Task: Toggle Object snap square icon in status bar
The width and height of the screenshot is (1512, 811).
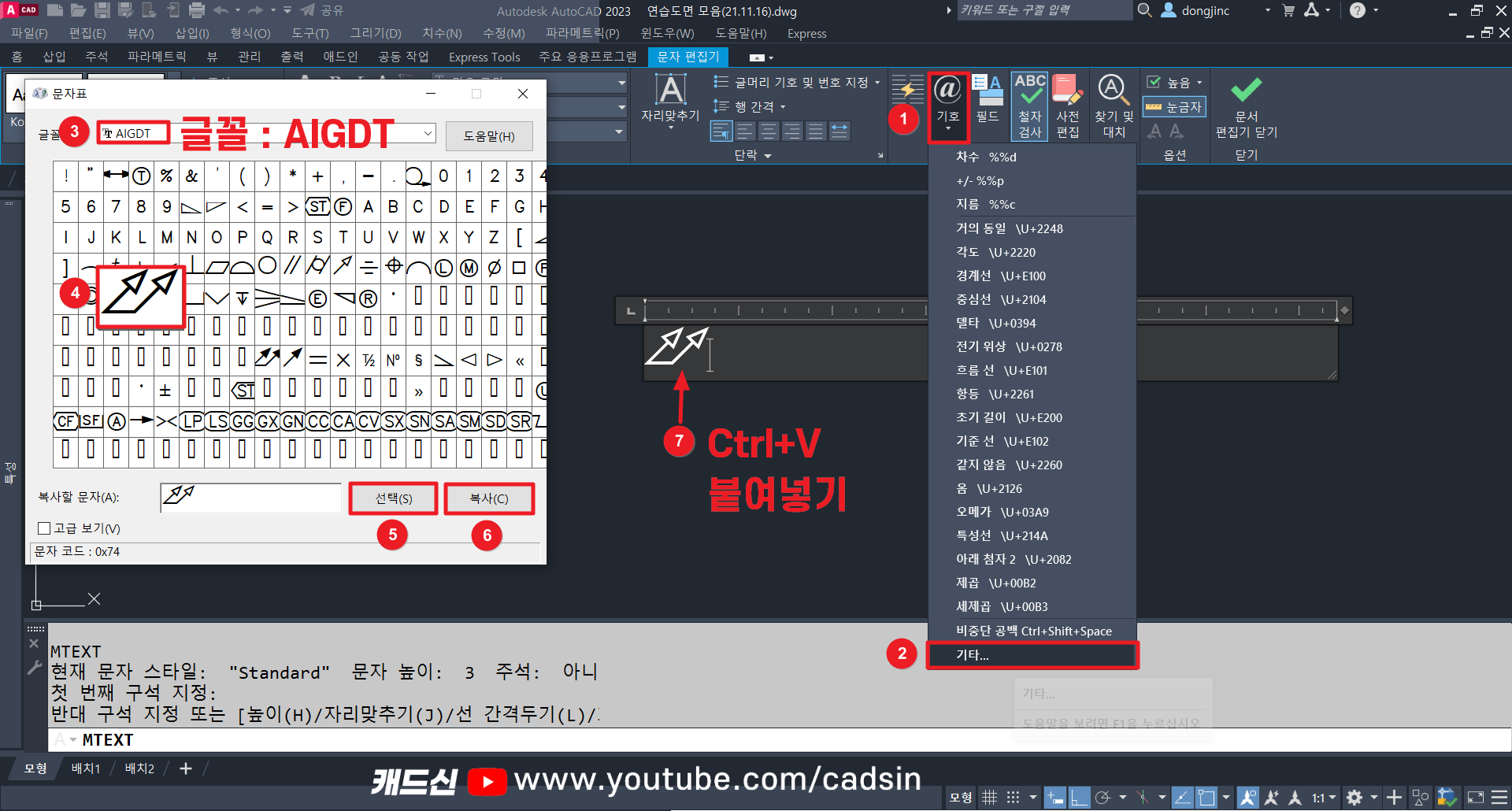Action: (x=1206, y=798)
